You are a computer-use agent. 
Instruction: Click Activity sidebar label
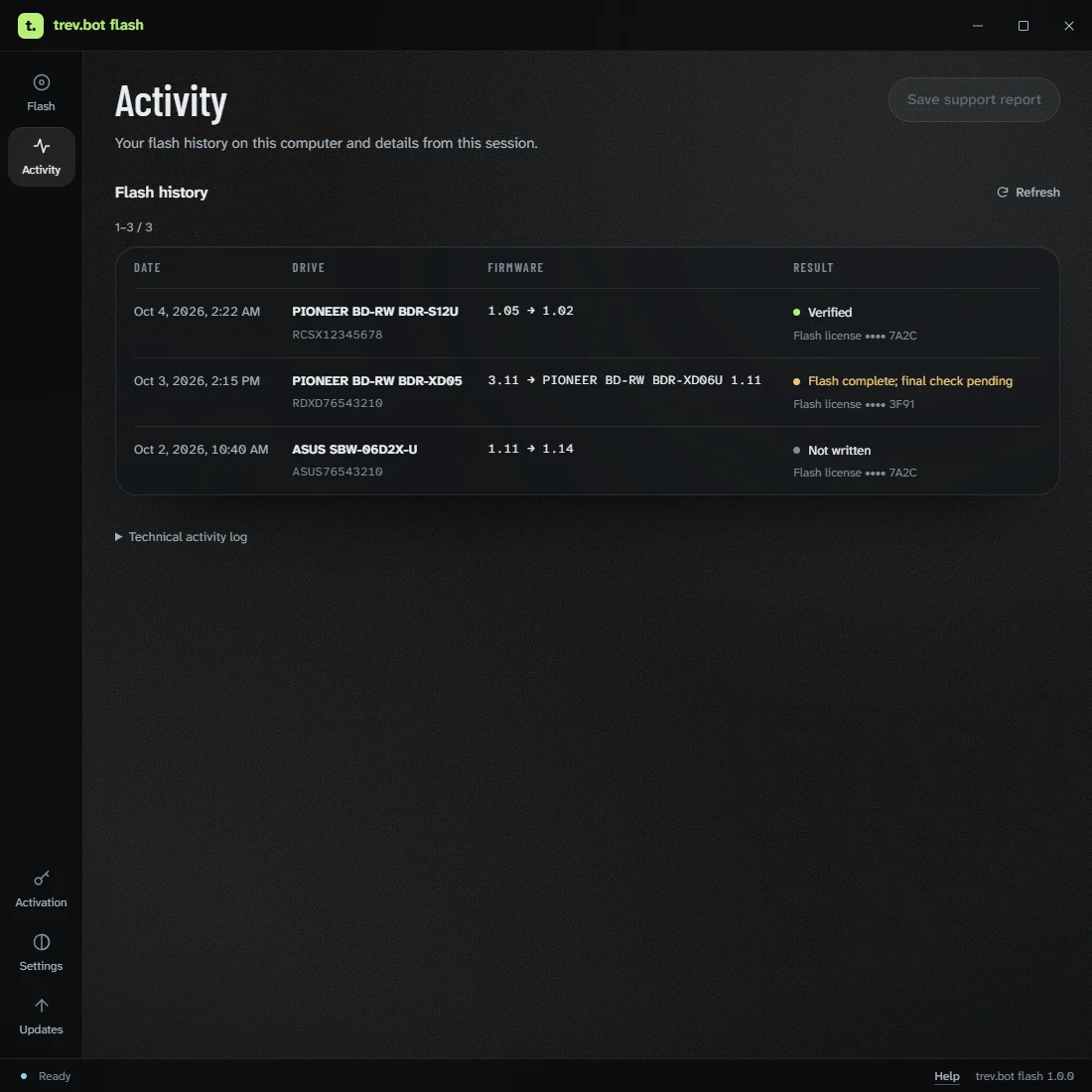coord(41,170)
